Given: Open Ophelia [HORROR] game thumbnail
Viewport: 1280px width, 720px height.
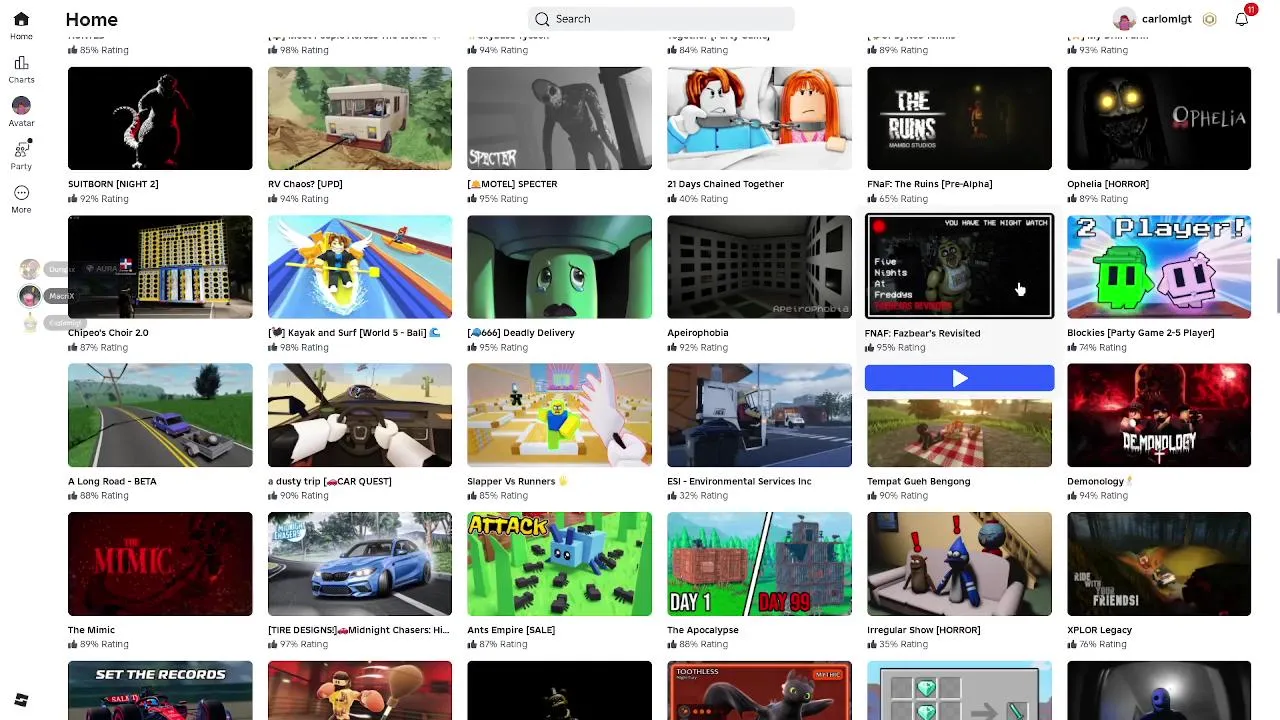Looking at the screenshot, I should [x=1159, y=118].
